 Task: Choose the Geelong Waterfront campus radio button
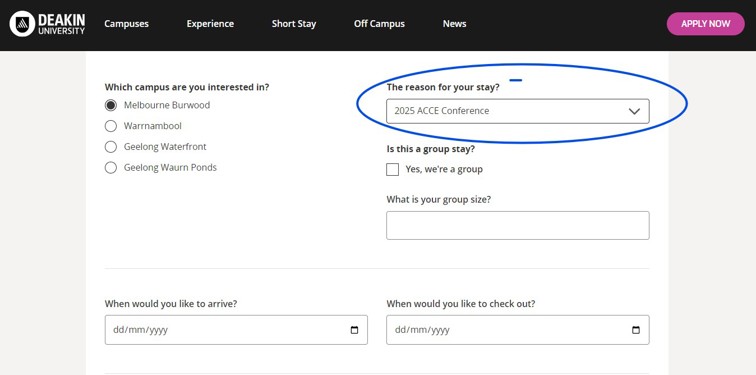coord(111,147)
